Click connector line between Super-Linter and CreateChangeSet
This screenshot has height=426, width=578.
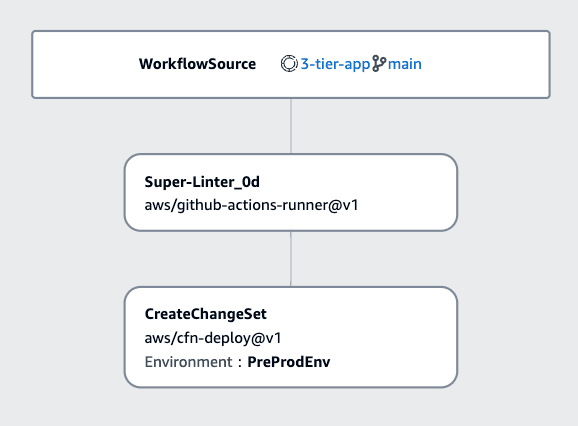coord(291,259)
